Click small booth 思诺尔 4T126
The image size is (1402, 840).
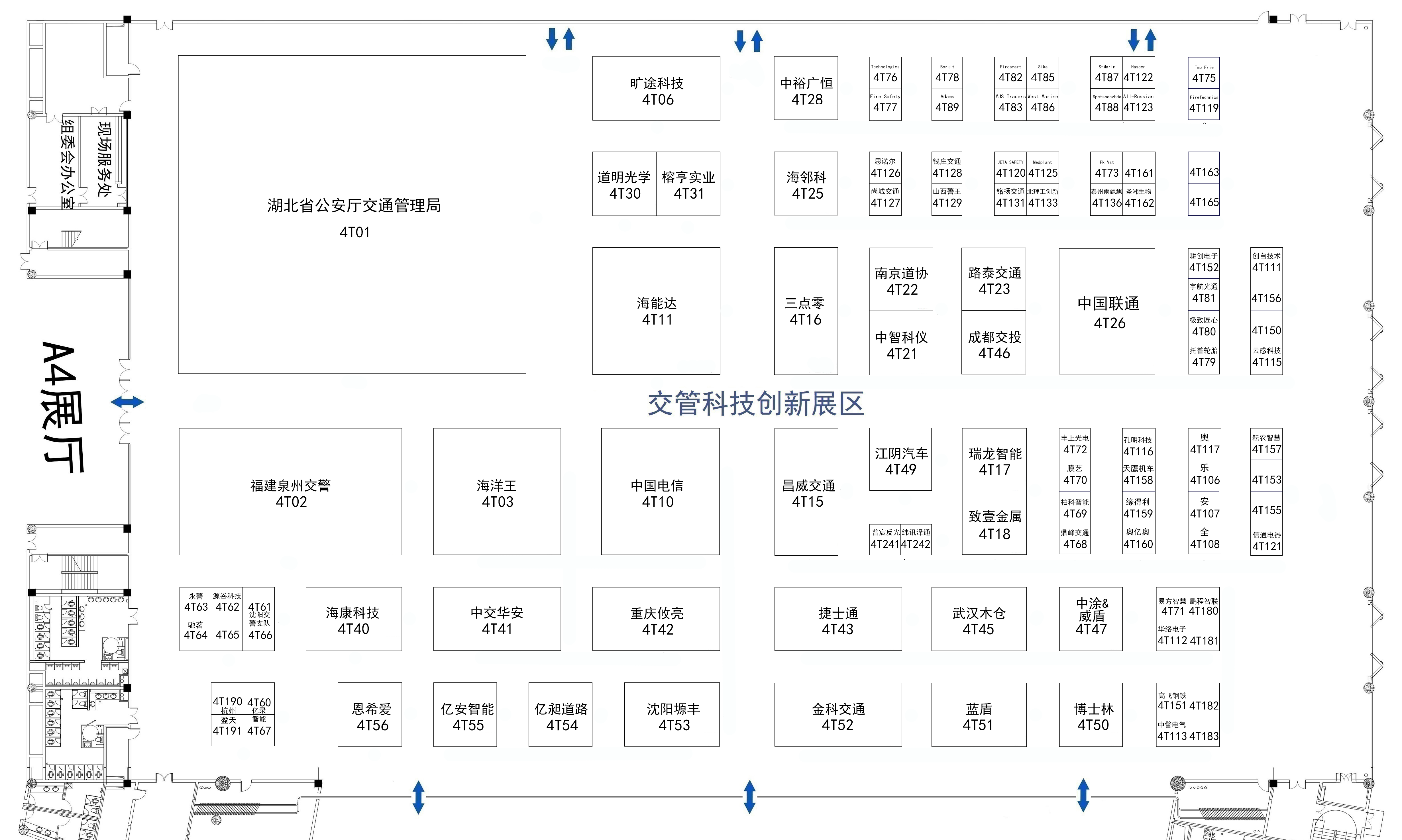click(x=885, y=168)
